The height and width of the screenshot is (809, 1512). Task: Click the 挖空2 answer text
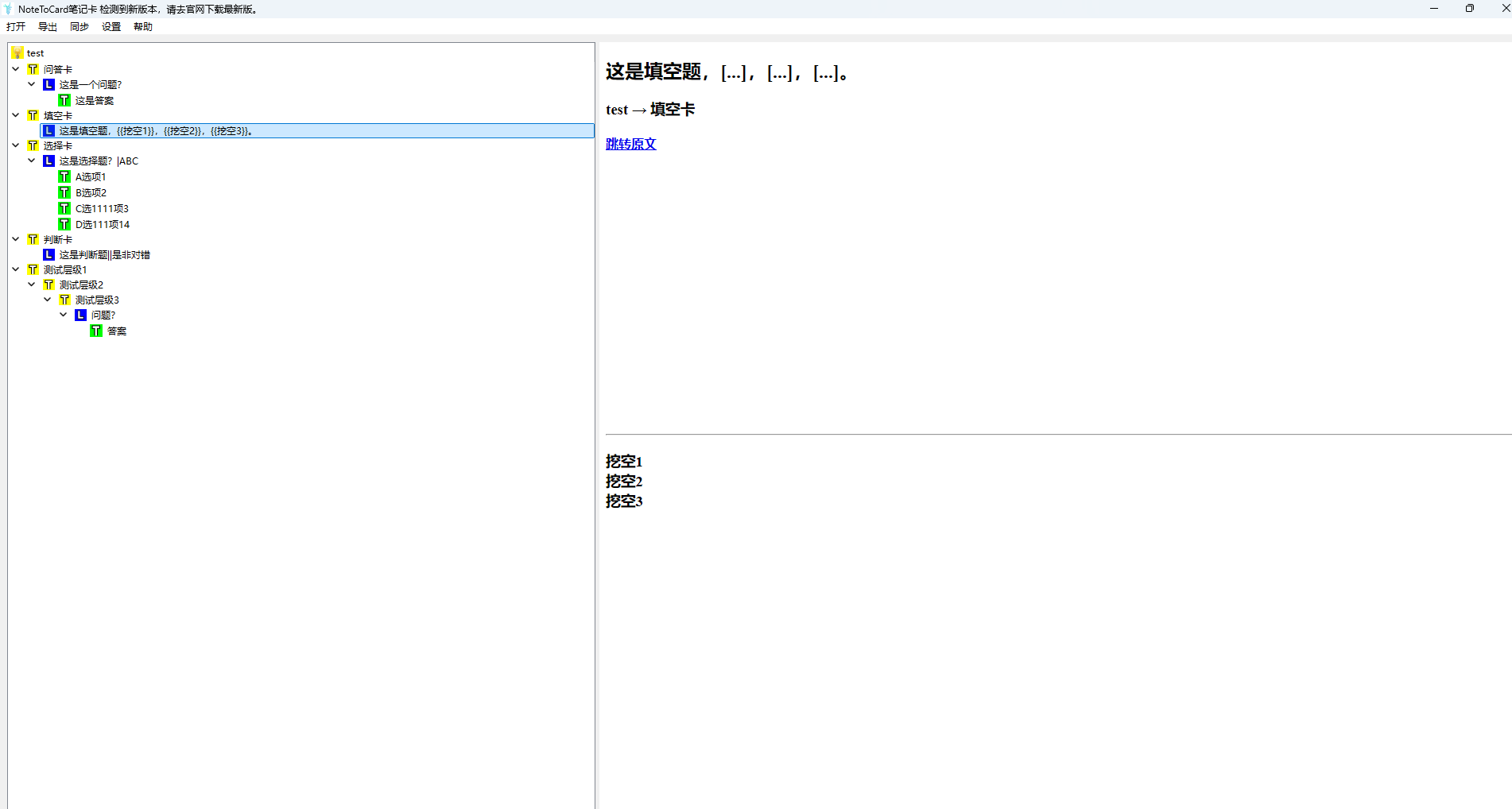[x=624, y=482]
